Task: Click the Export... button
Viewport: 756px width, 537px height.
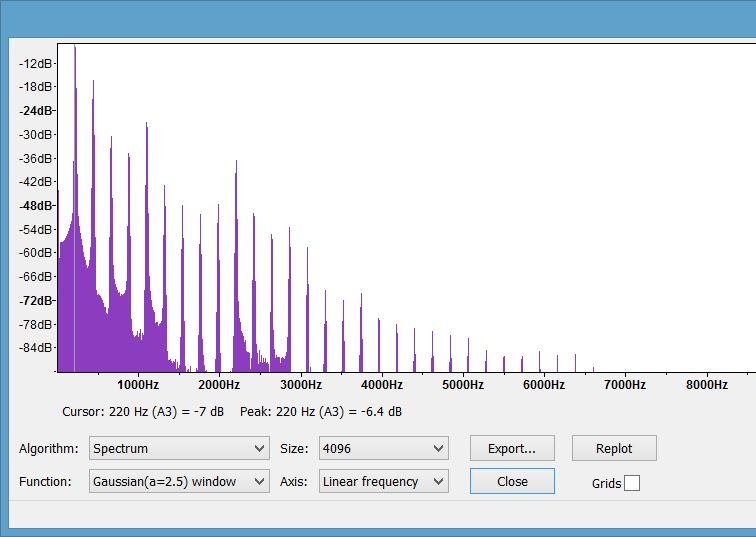Action: tap(511, 448)
